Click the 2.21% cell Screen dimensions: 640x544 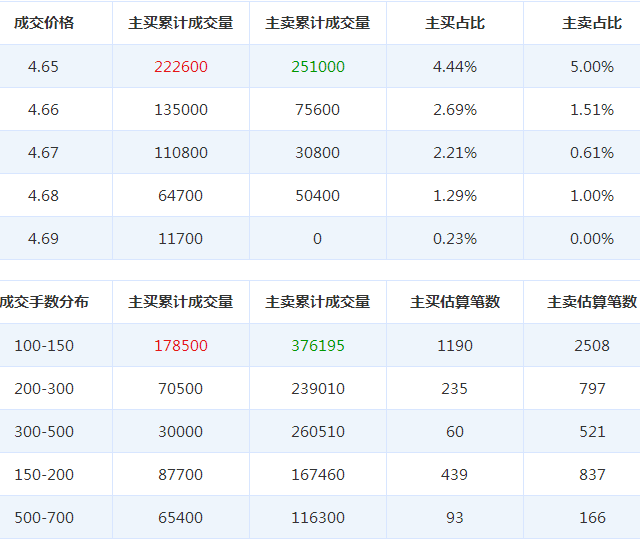pyautogui.click(x=455, y=153)
